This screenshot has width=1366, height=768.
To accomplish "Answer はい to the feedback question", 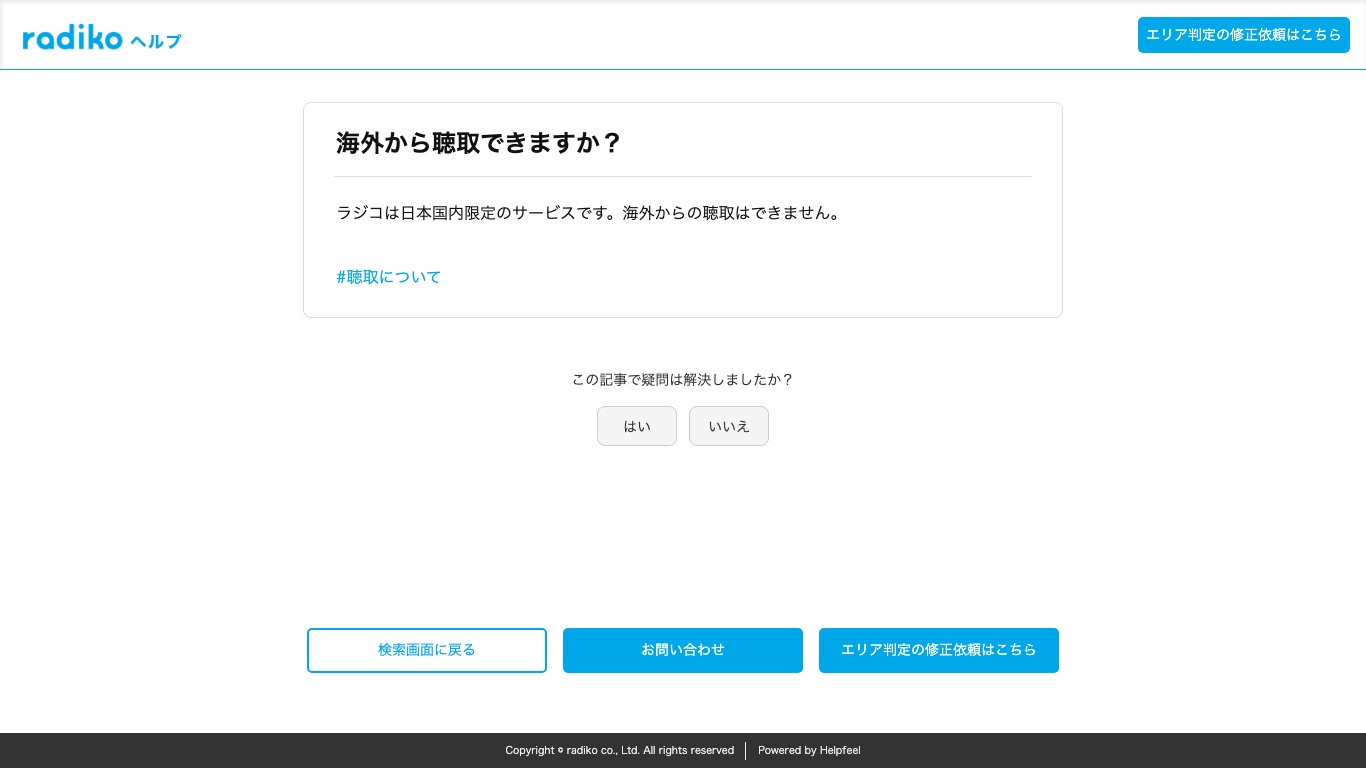I will [637, 426].
